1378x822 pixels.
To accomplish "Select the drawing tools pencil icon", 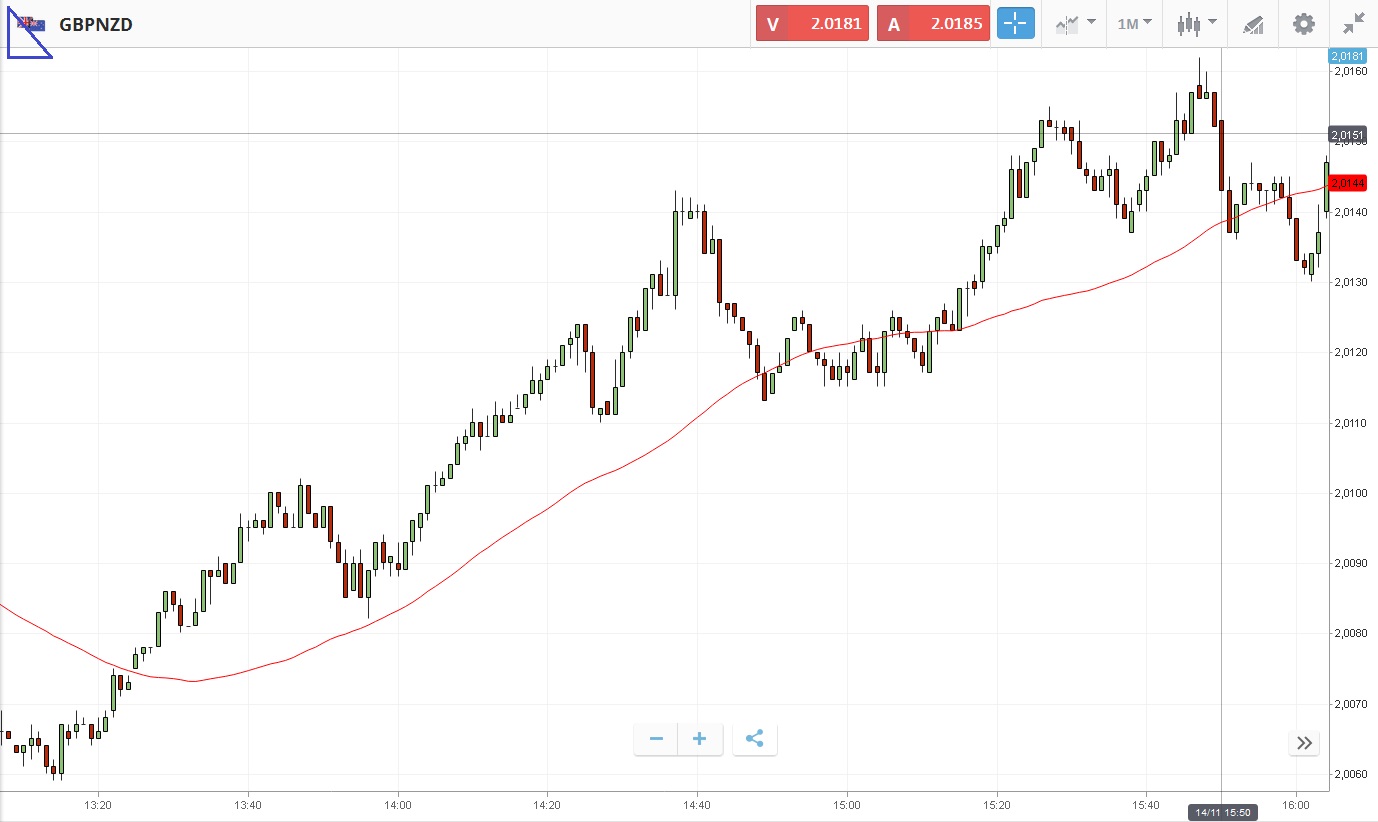I will tap(1253, 24).
